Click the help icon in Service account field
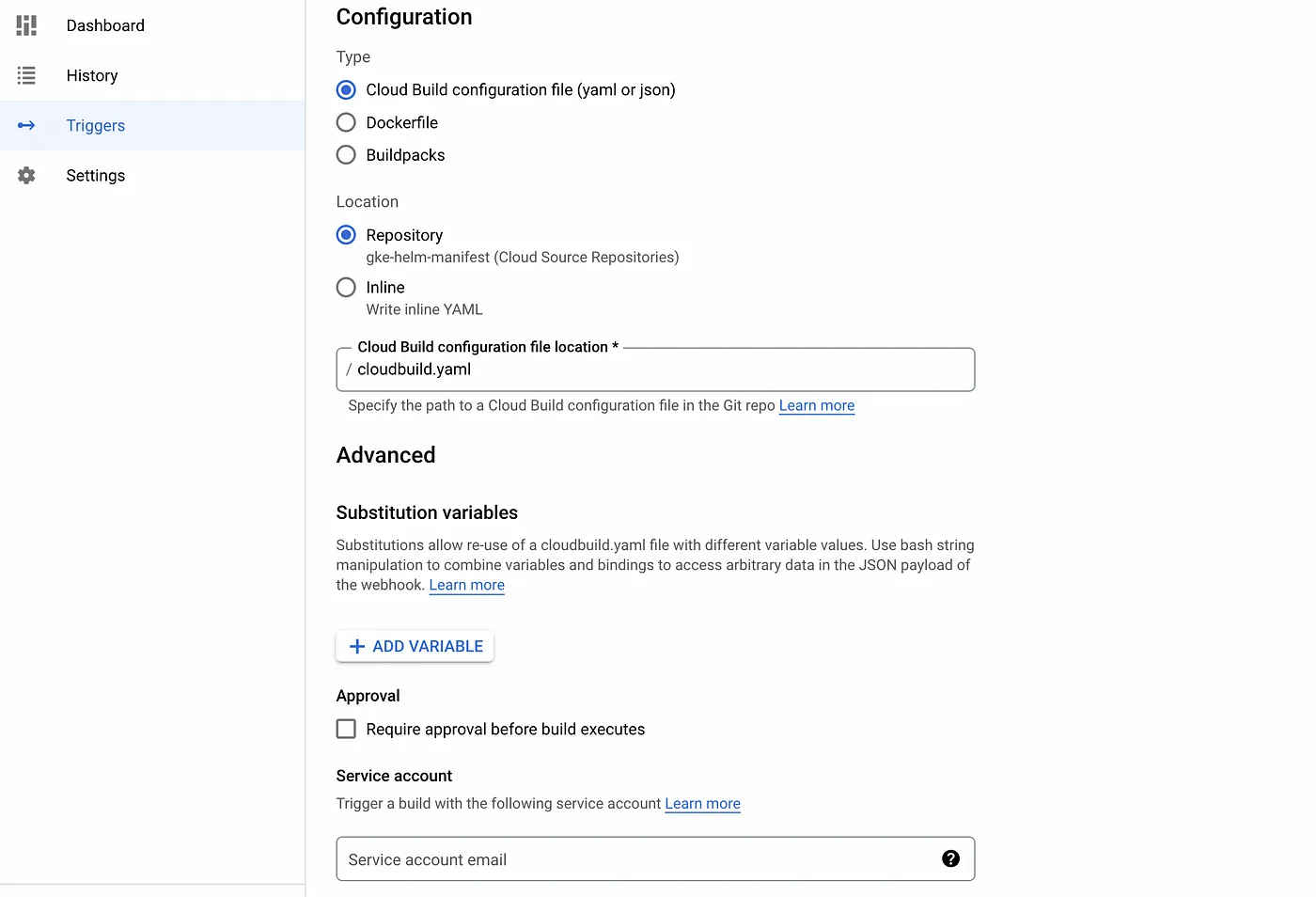The width and height of the screenshot is (1316, 897). [950, 858]
